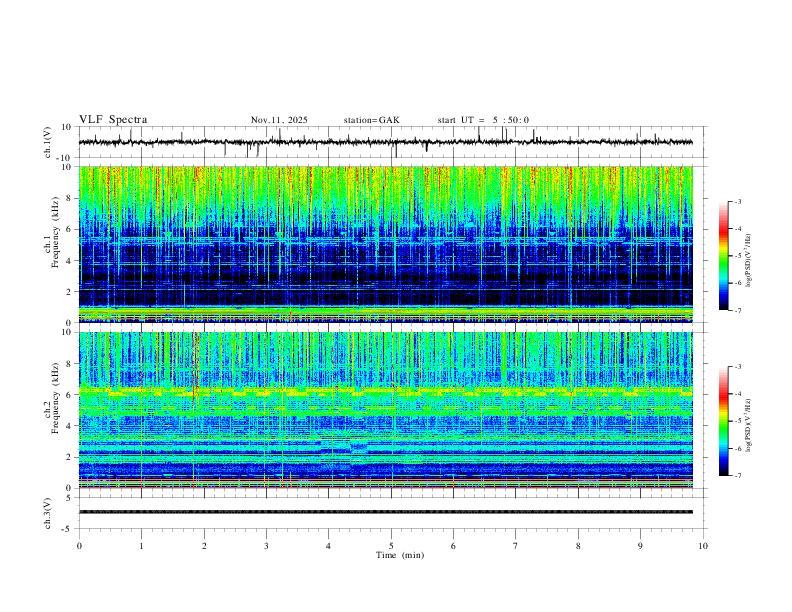
Task: Click the time axis tick label '2'
Action: [x=204, y=546]
